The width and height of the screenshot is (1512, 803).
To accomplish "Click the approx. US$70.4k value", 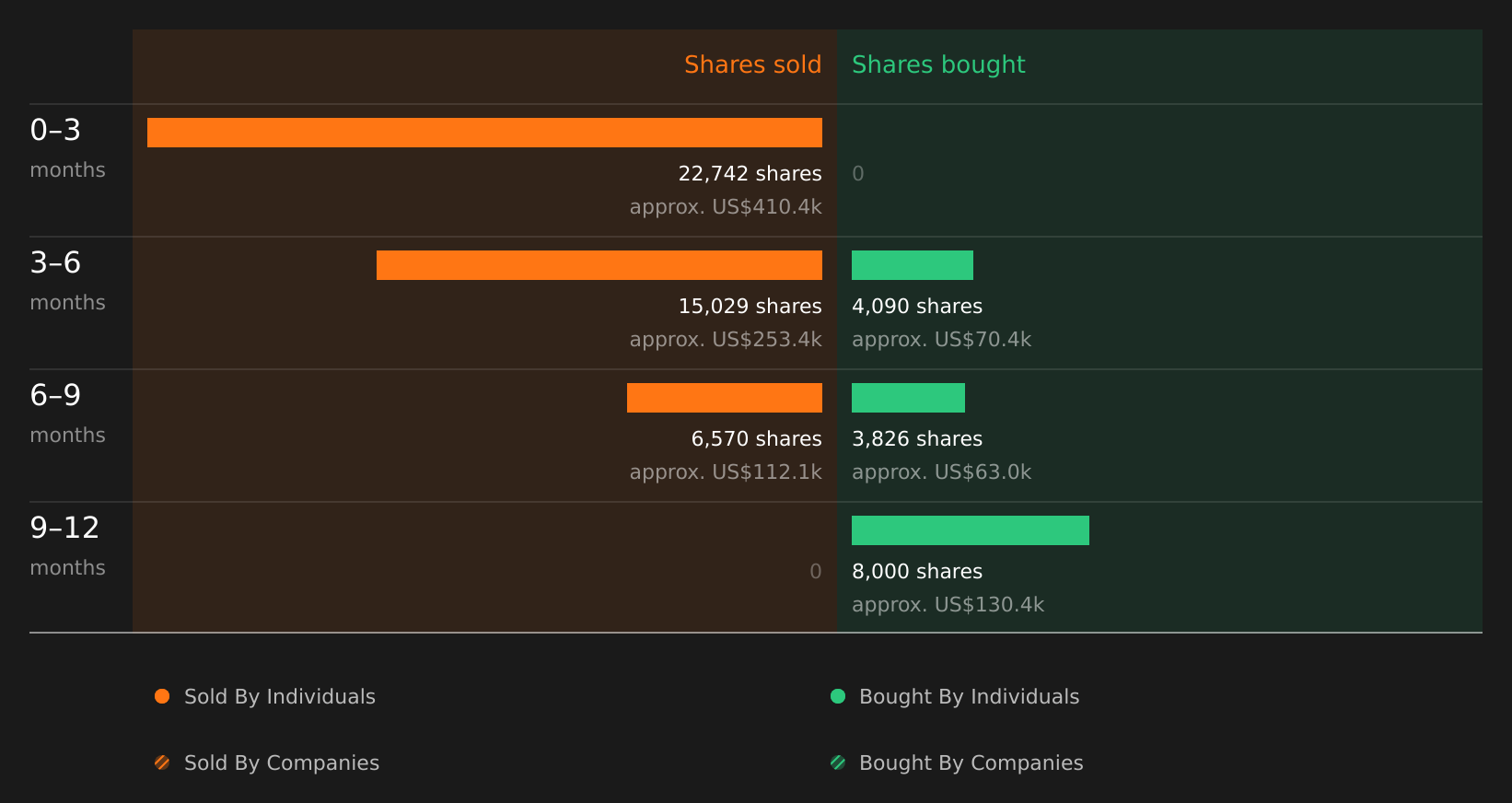I will 941,340.
